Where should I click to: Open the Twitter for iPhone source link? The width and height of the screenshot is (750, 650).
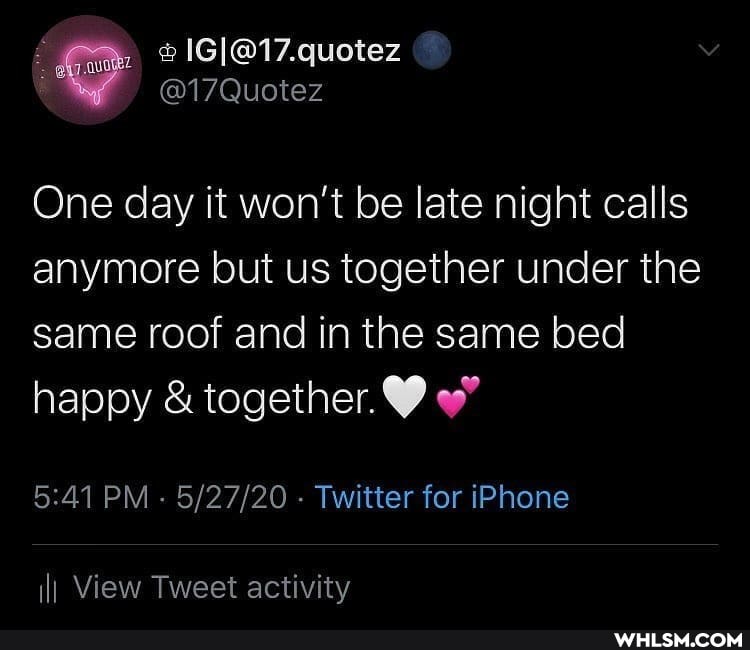(442, 497)
